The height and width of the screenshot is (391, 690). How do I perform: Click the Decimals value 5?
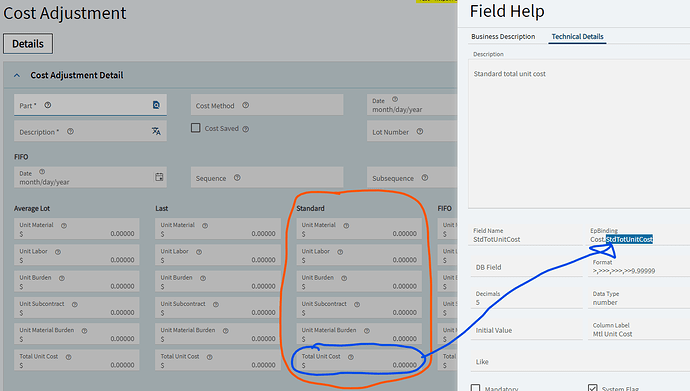point(477,303)
